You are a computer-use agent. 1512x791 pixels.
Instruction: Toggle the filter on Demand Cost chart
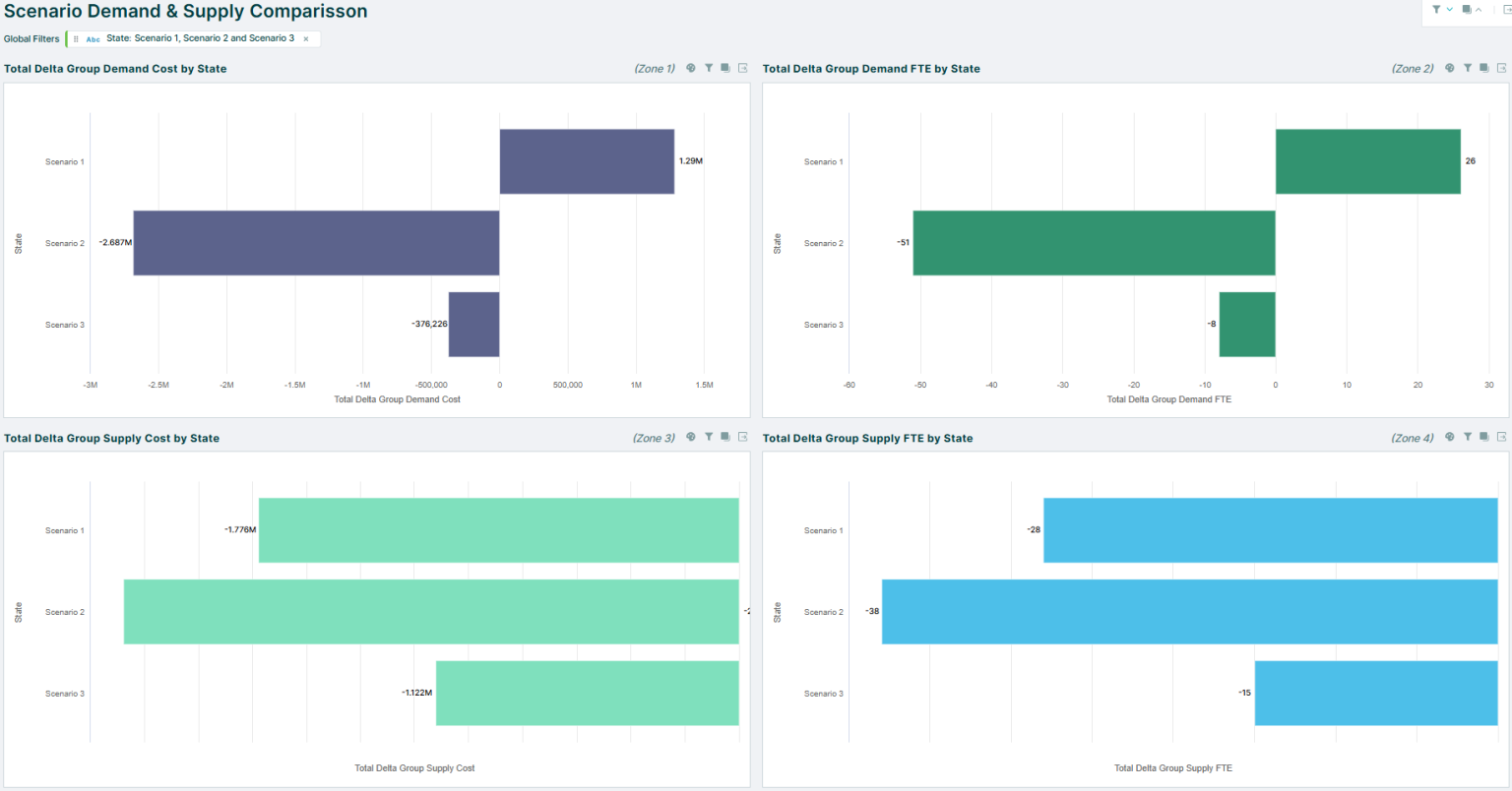click(708, 68)
